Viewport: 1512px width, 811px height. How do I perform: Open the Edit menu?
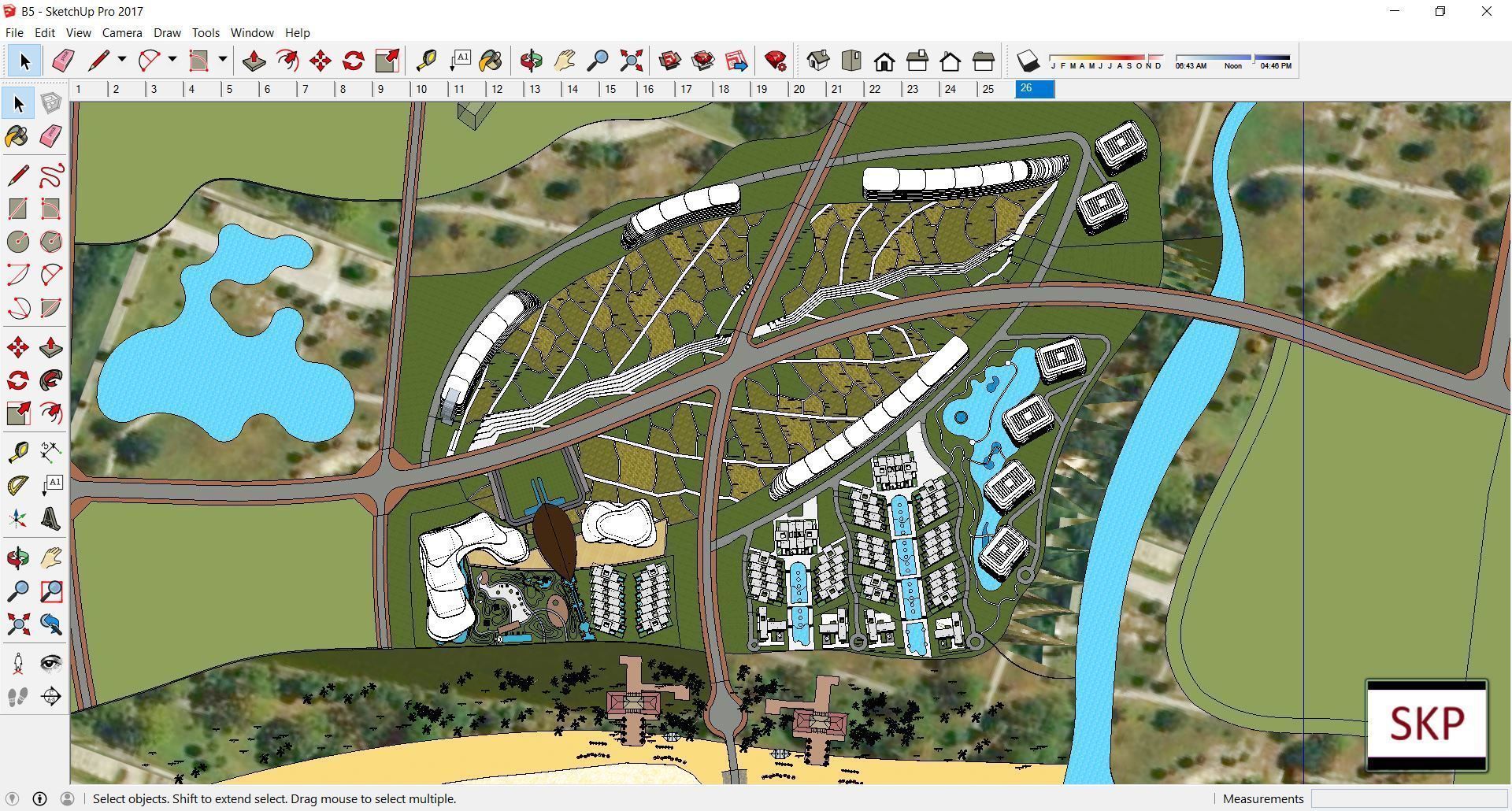click(44, 32)
